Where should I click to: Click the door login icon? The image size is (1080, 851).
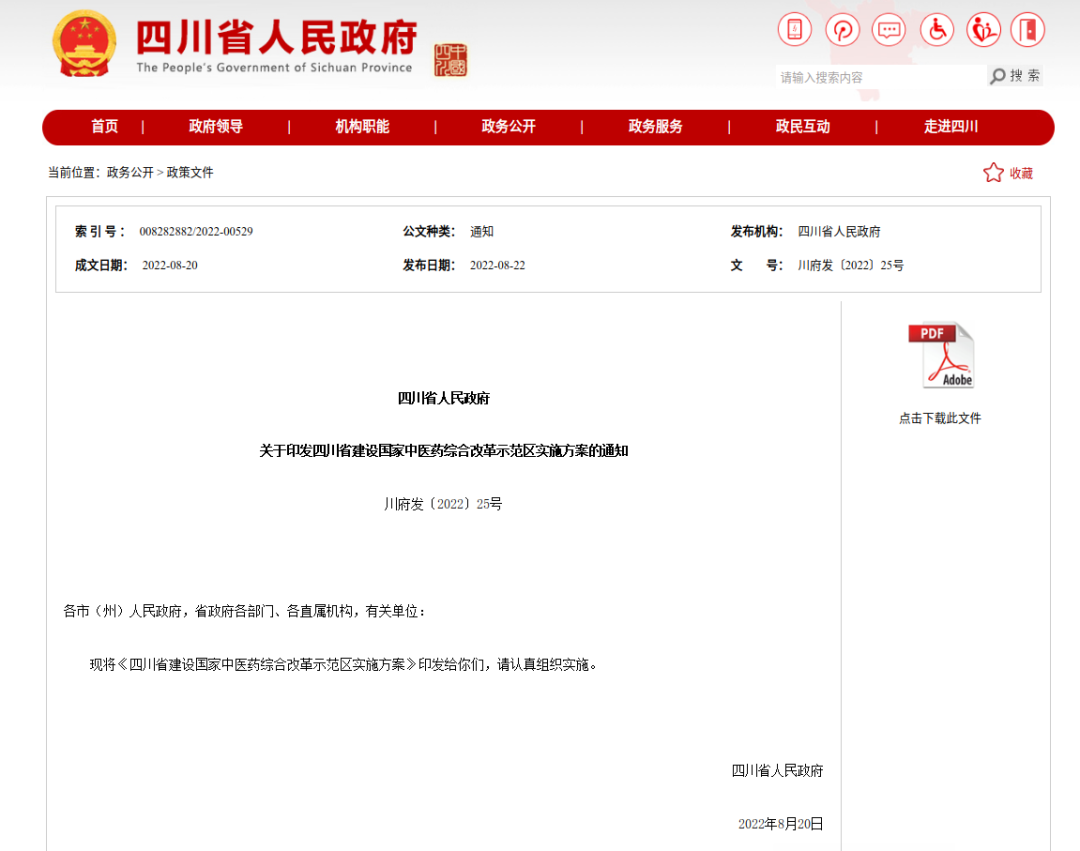point(1028,30)
